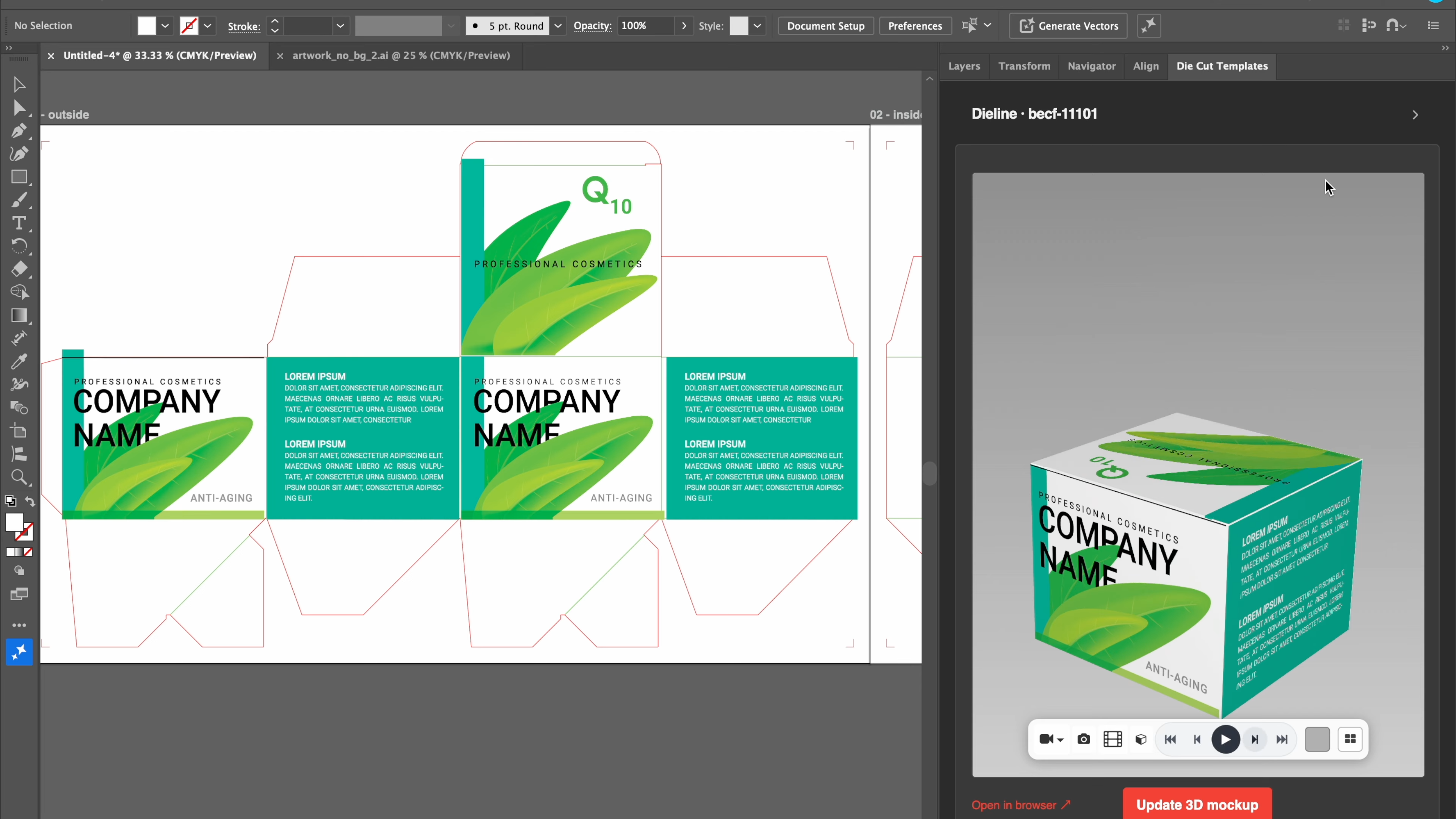Toggle the grid view button in mockup player

pos(1350,739)
